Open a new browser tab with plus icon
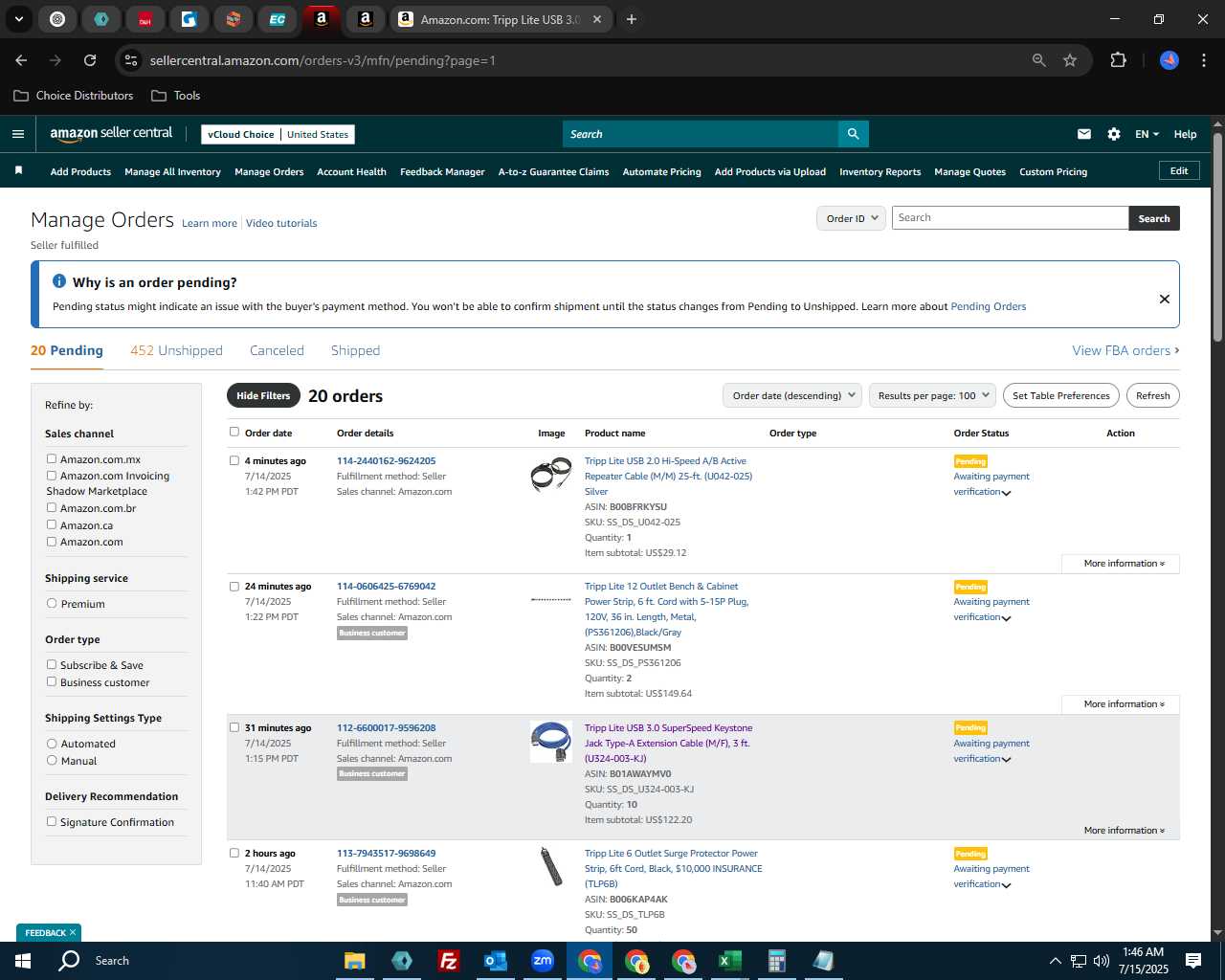1225x980 pixels. tap(632, 19)
